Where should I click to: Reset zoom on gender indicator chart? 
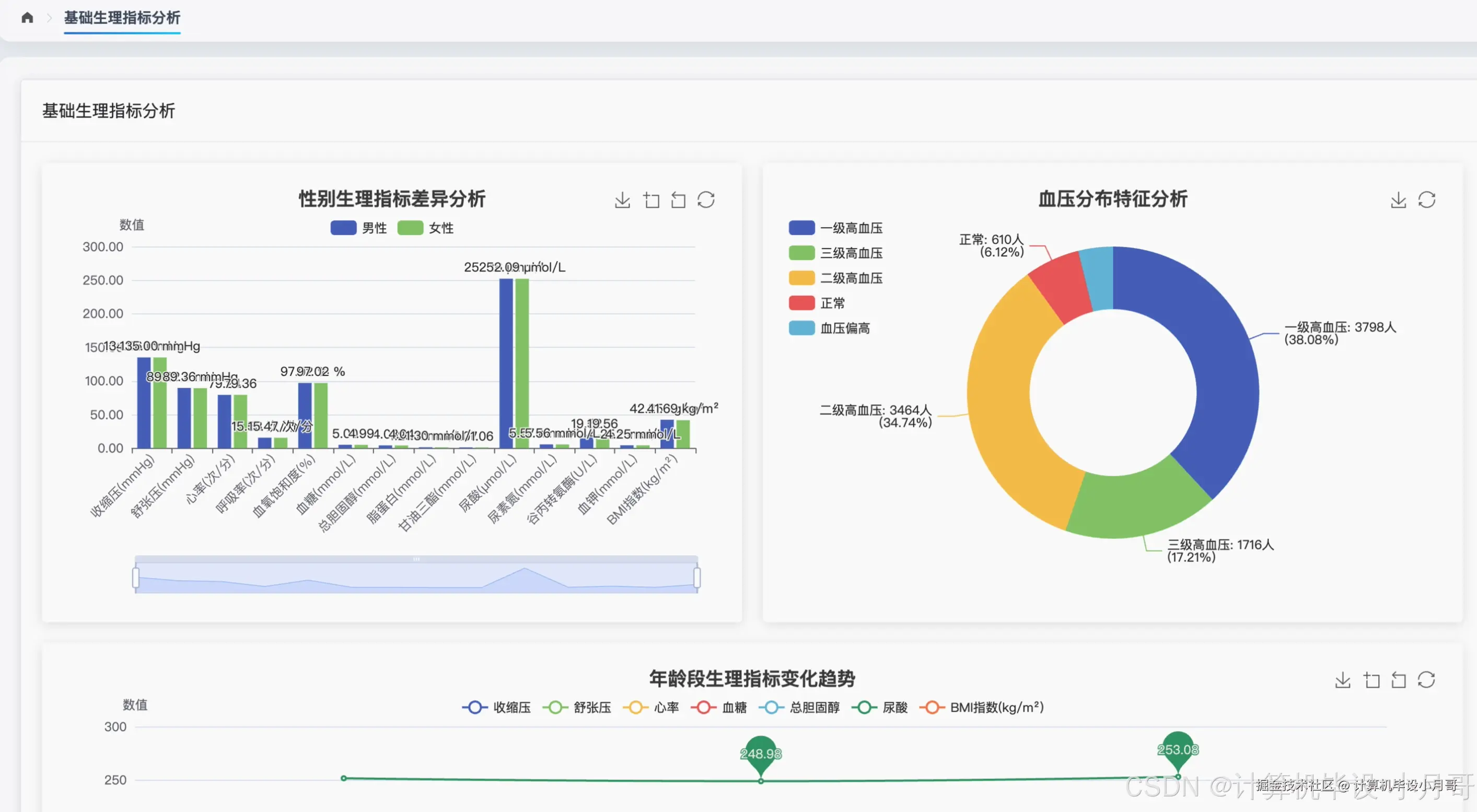(678, 200)
